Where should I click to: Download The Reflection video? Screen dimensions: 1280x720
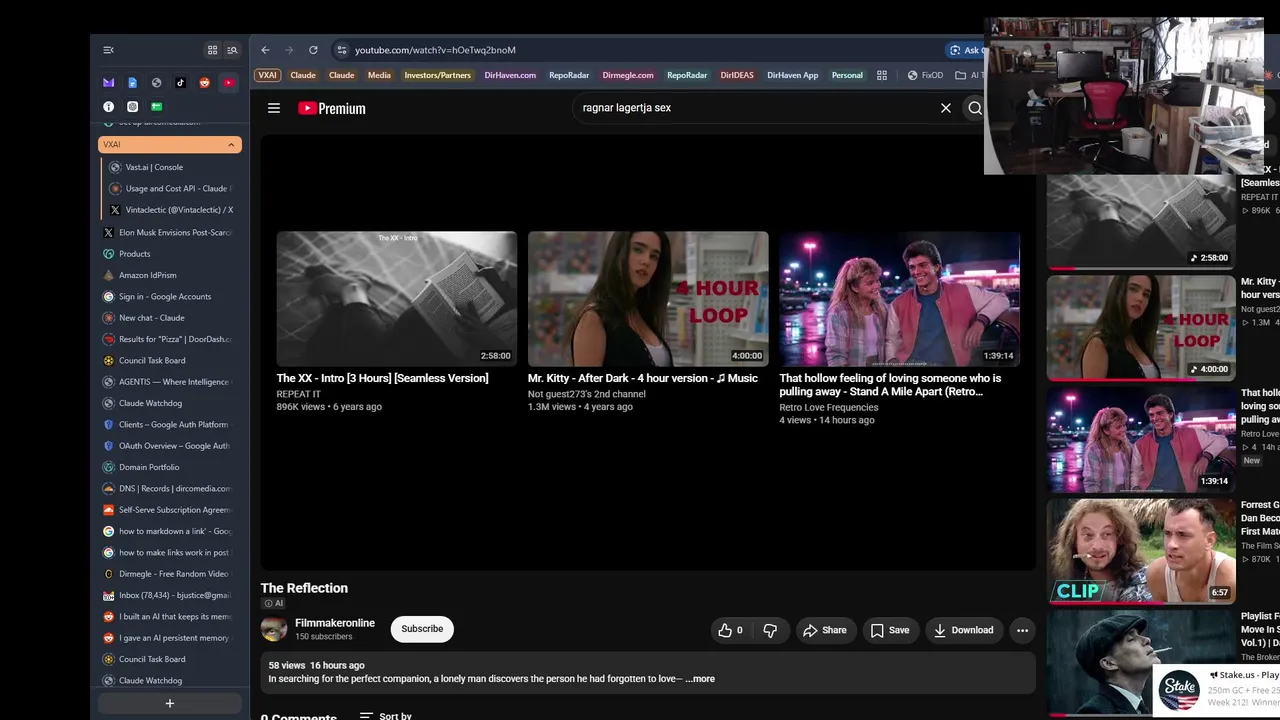pyautogui.click(x=964, y=630)
